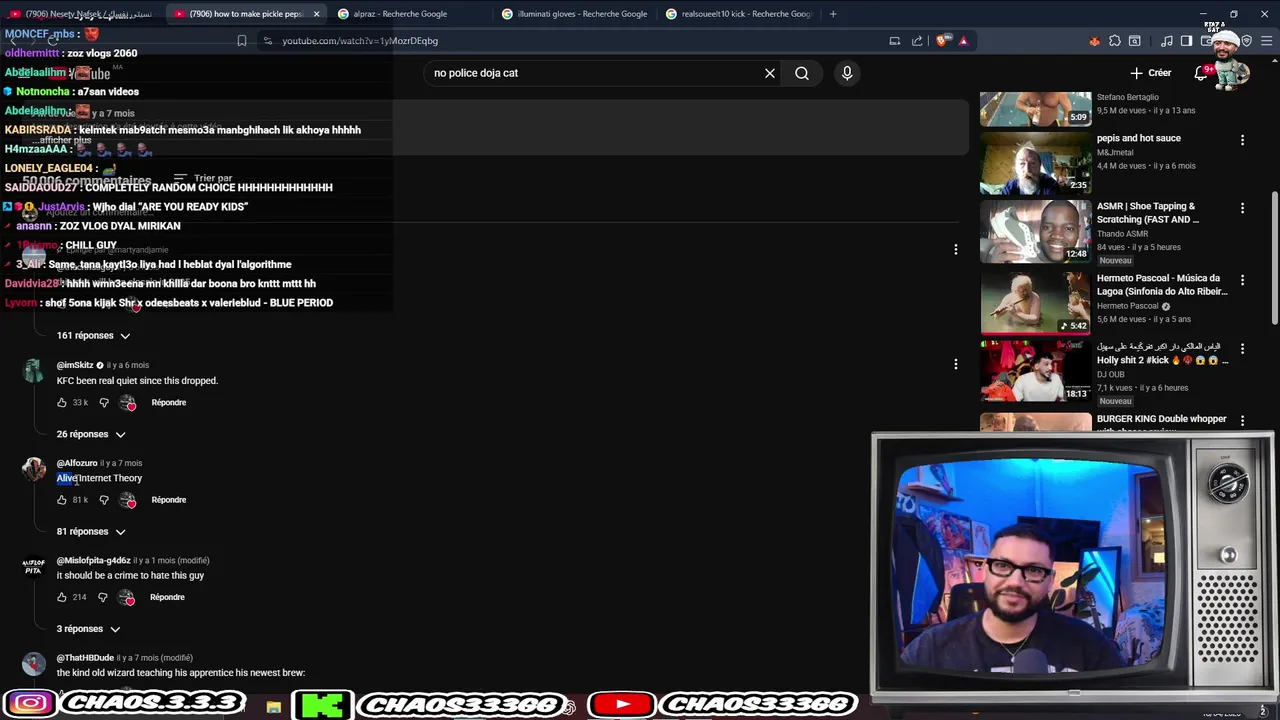The image size is (1280, 720).
Task: Click the Brave Shields lion icon
Action: (x=943, y=41)
